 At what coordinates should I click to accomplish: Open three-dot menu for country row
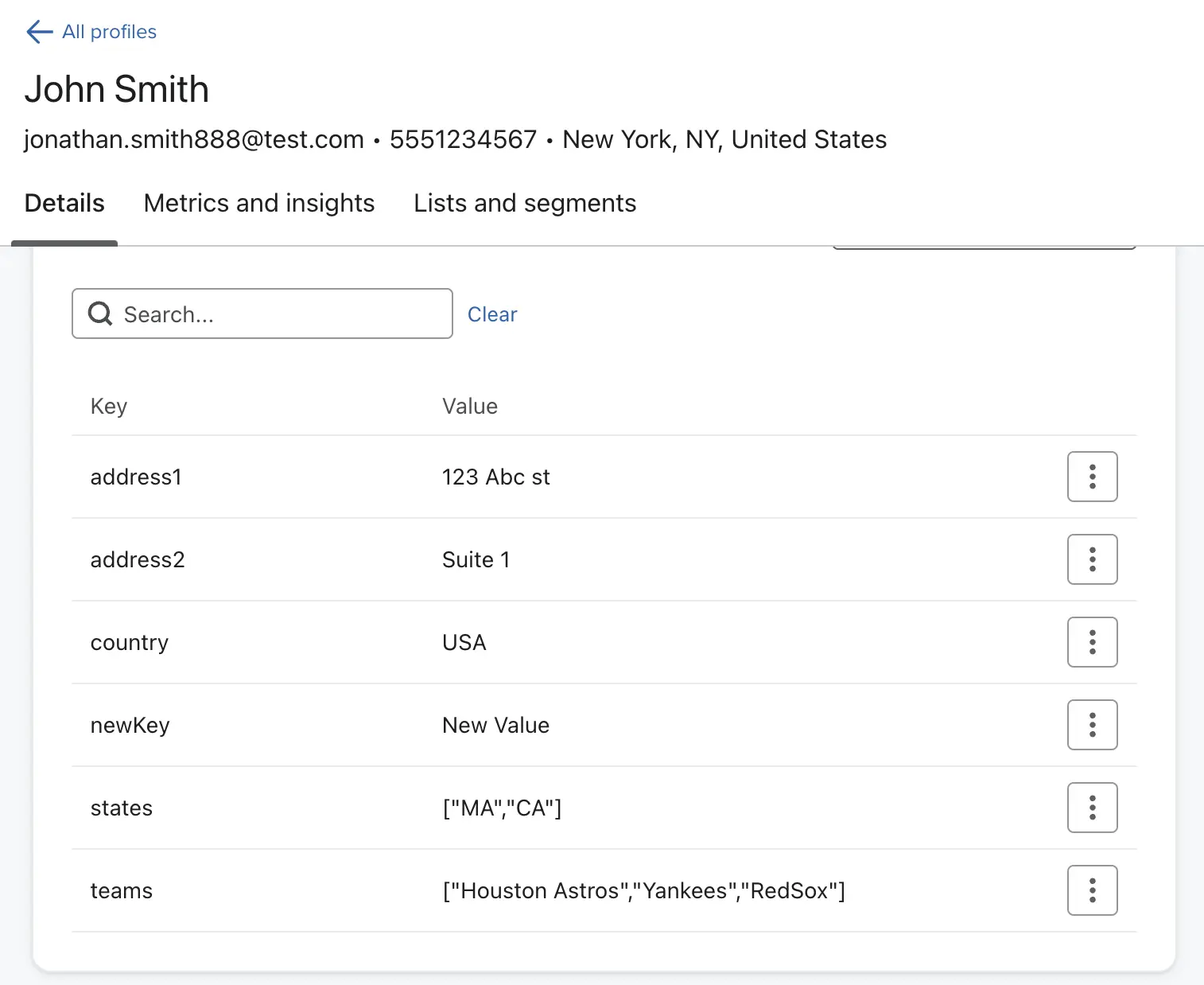click(x=1092, y=642)
